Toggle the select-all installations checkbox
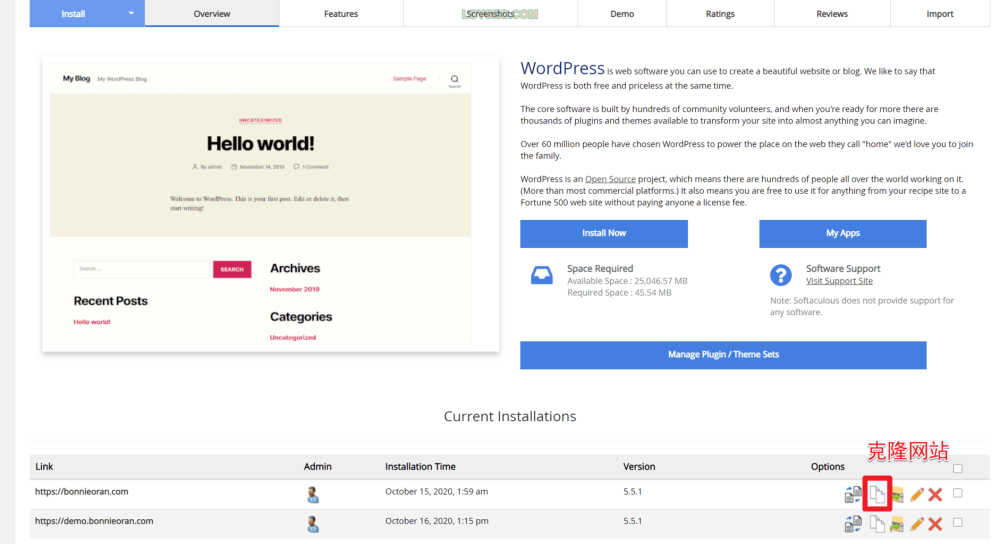Image resolution: width=1000 pixels, height=544 pixels. click(957, 468)
